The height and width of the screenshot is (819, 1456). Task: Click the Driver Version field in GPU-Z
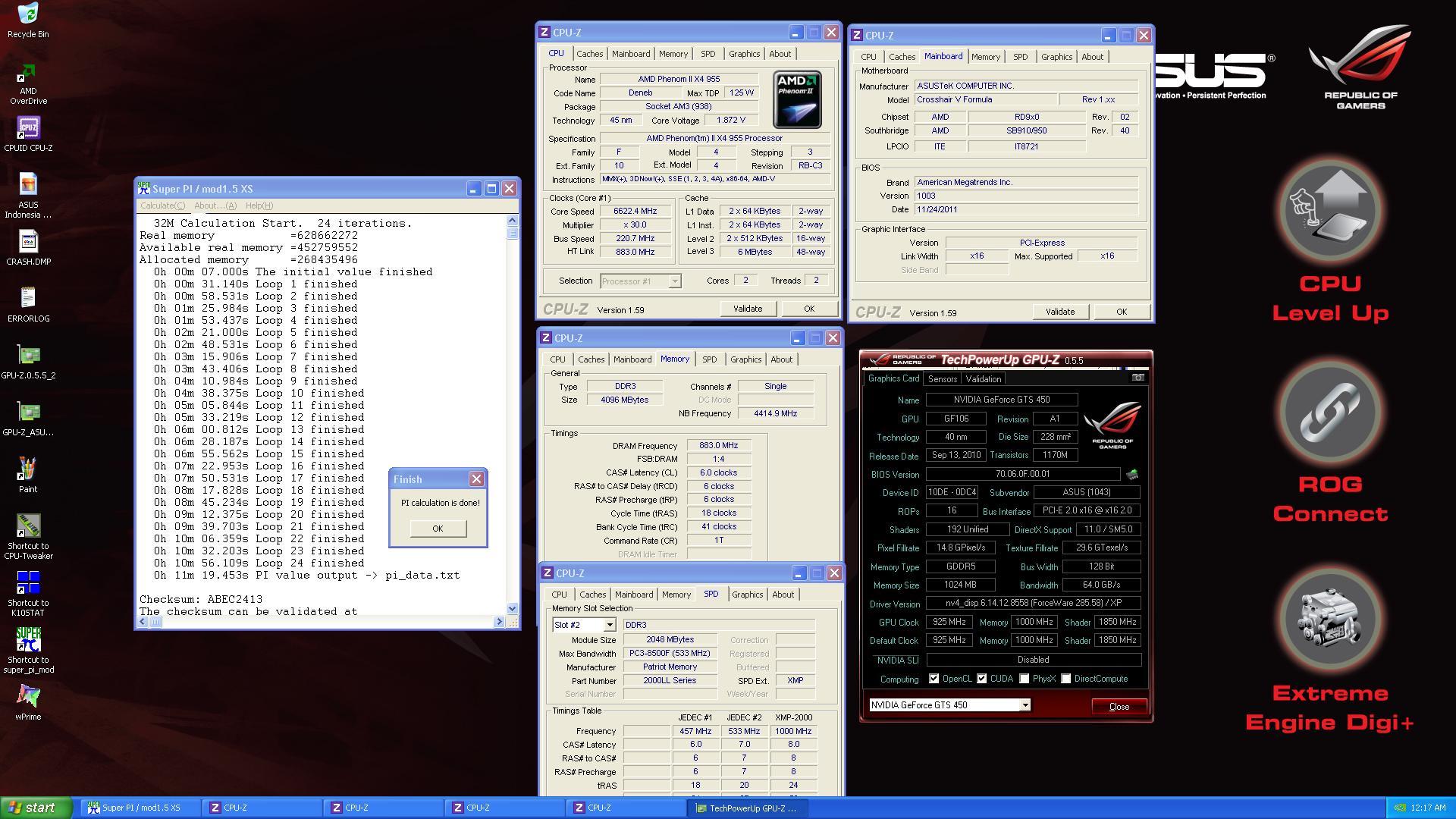pyautogui.click(x=1034, y=604)
